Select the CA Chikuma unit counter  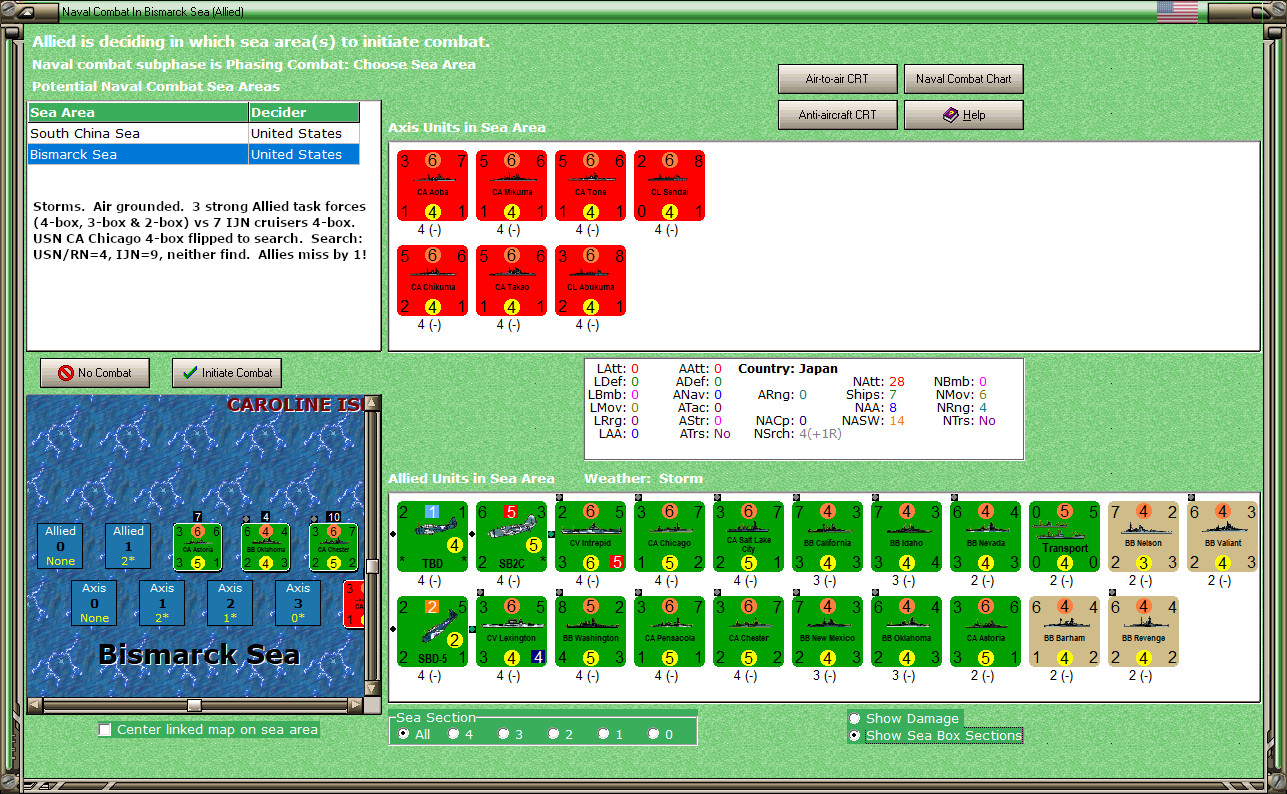432,281
